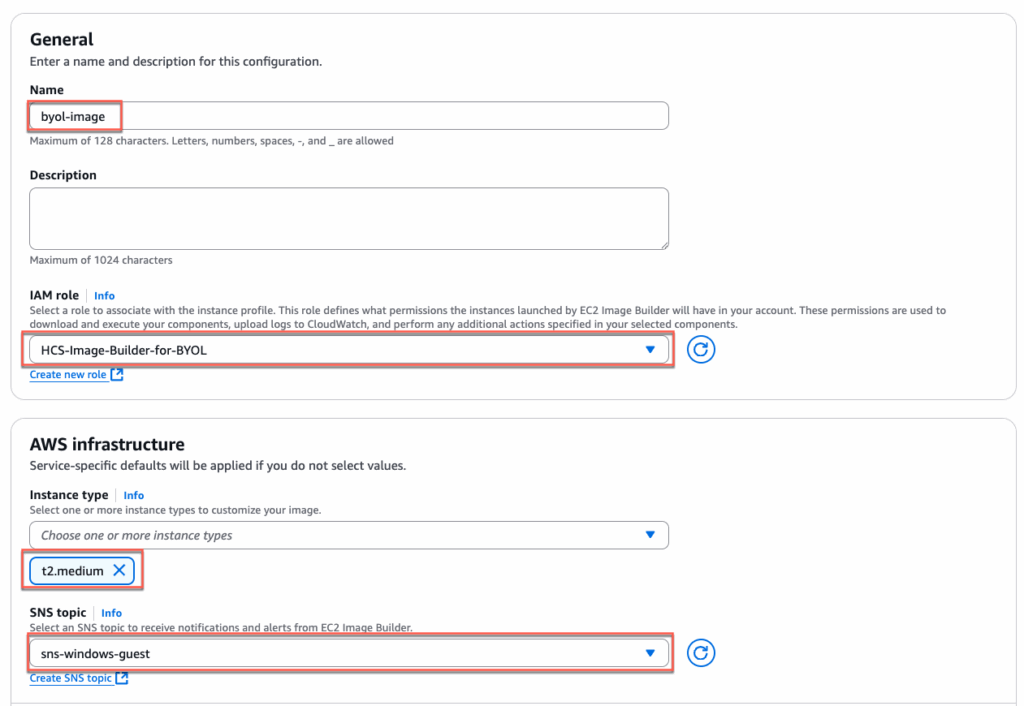This screenshot has width=1024, height=706.
Task: Focus the Name field containing byol-image
Action: tap(348, 116)
